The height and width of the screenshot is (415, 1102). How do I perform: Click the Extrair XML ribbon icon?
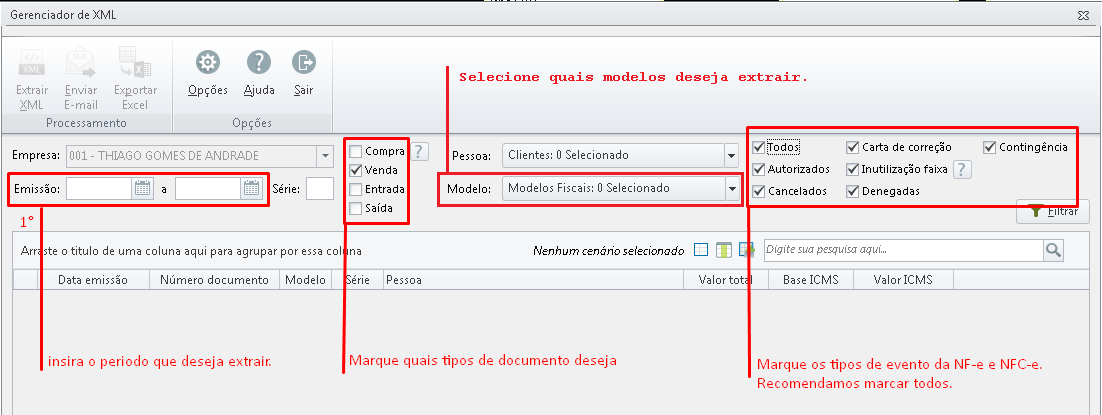[32, 63]
